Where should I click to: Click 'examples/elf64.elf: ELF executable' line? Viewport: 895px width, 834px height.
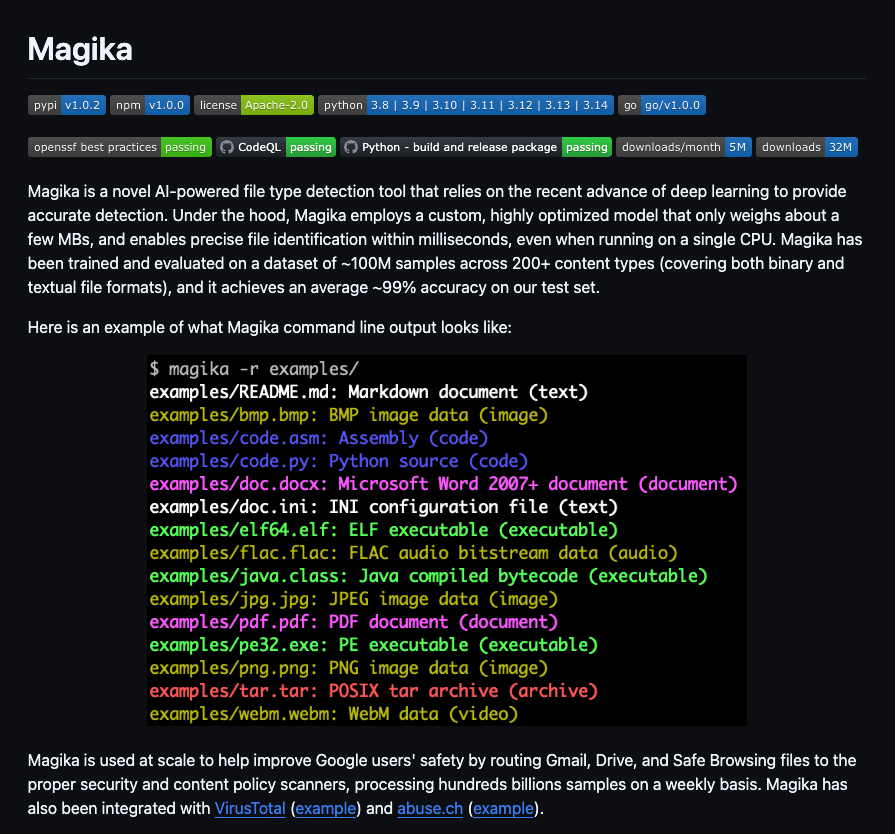click(384, 530)
